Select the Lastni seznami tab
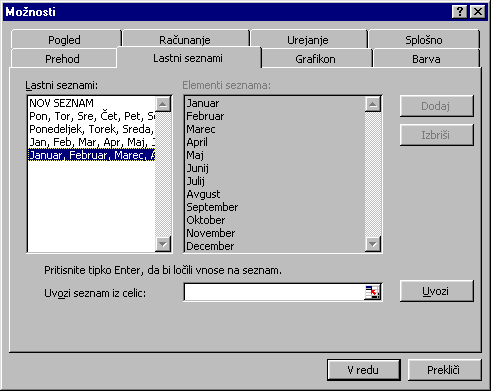 (188, 58)
